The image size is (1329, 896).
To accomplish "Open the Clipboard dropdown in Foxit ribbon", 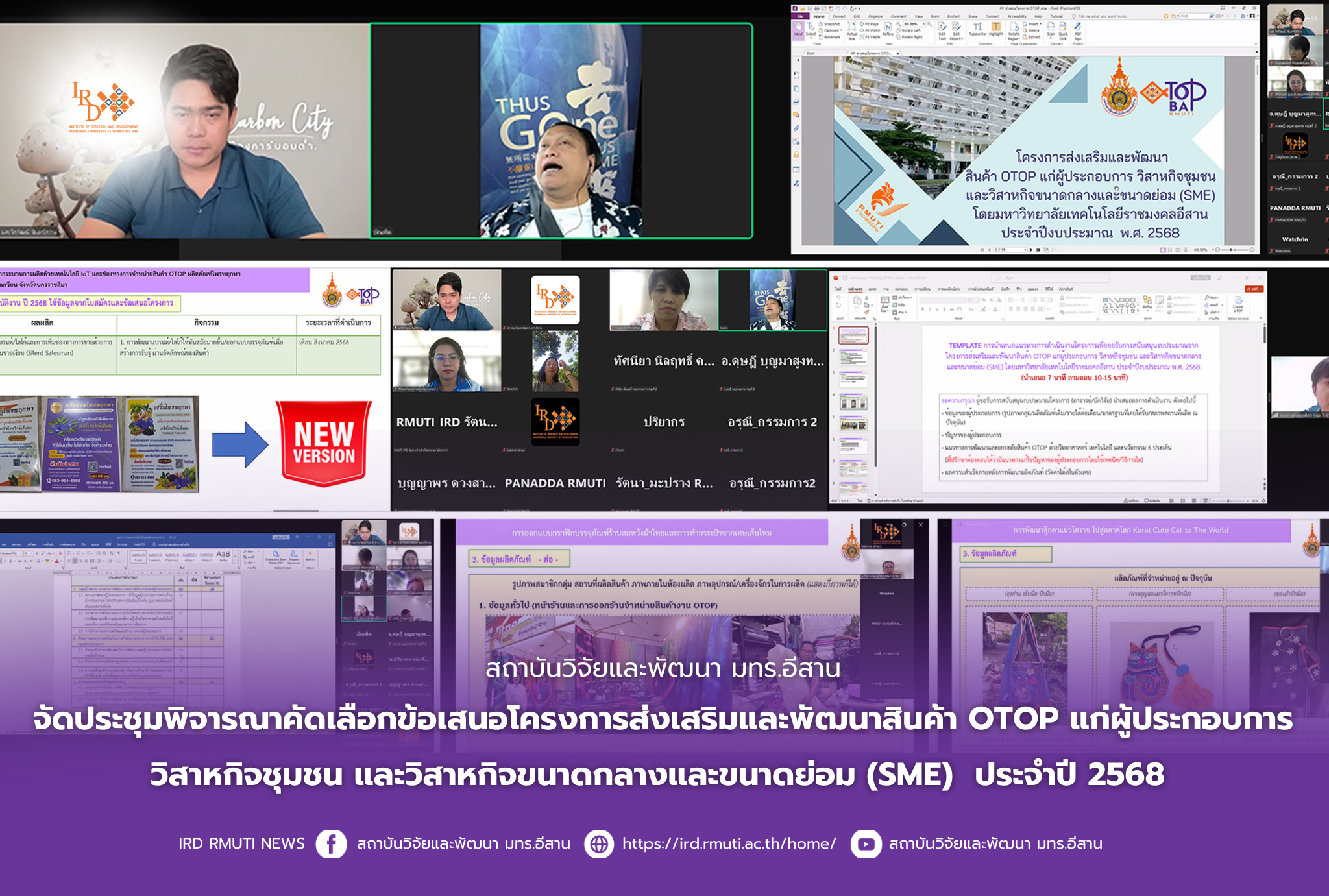I will 842,30.
